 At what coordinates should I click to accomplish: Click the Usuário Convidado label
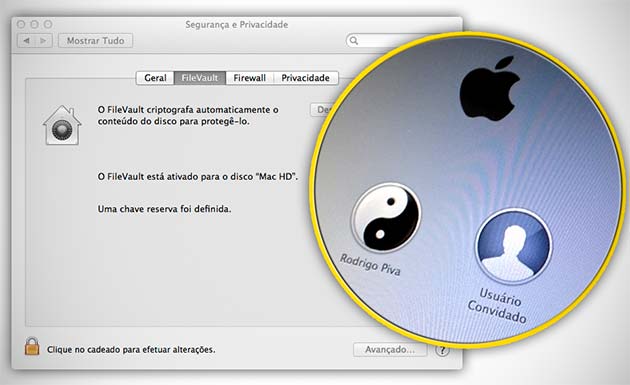tap(497, 306)
